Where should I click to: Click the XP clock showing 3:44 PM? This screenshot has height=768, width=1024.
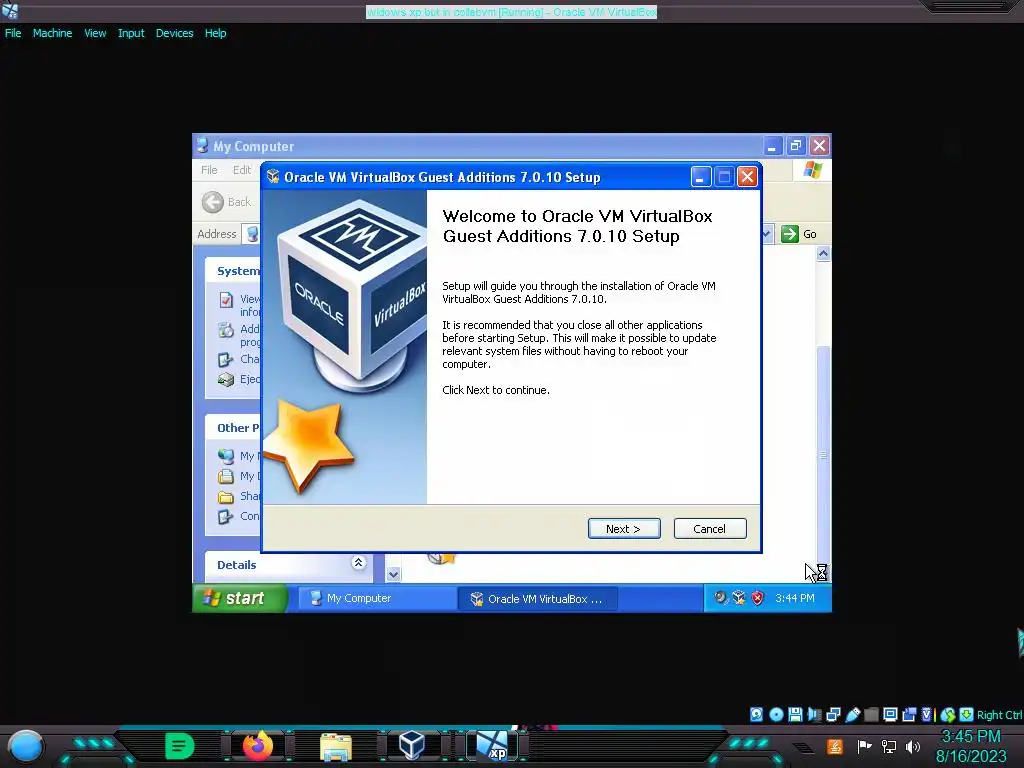[x=795, y=598]
